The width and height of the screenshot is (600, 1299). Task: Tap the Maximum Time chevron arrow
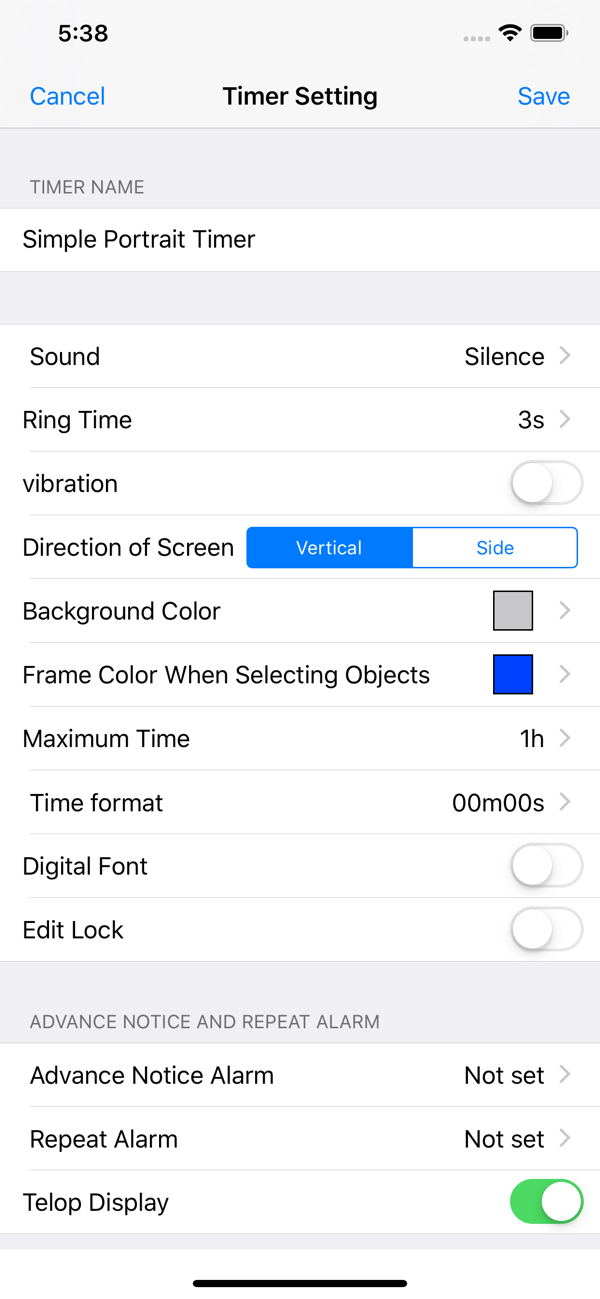565,739
